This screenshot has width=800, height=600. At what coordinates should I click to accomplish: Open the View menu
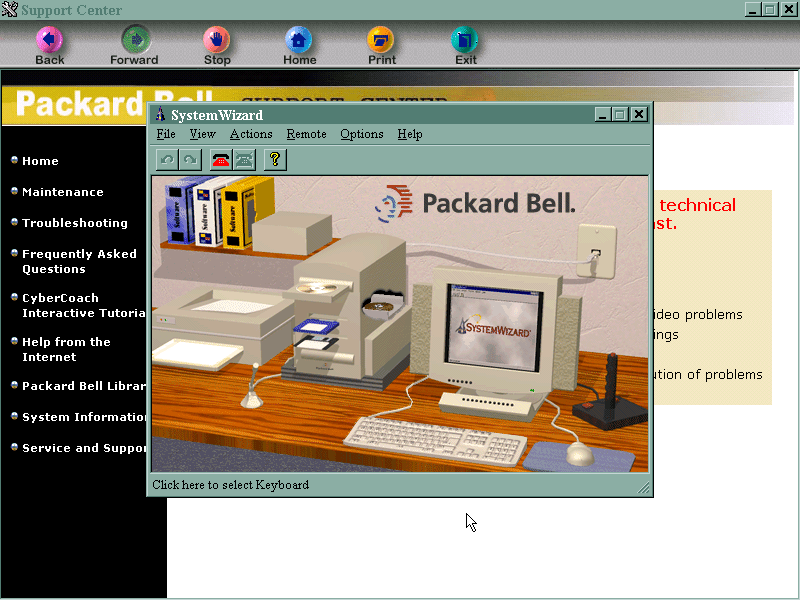[x=202, y=134]
